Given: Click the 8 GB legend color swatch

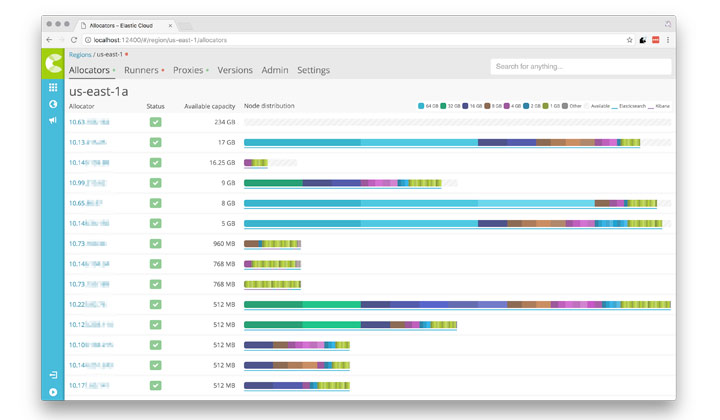Looking at the screenshot, I should tap(487, 106).
